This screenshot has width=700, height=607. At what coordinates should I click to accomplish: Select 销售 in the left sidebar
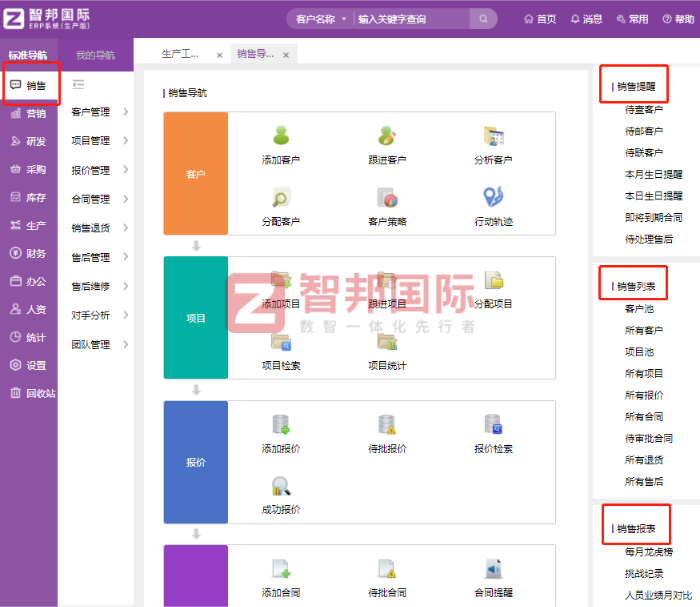29,85
